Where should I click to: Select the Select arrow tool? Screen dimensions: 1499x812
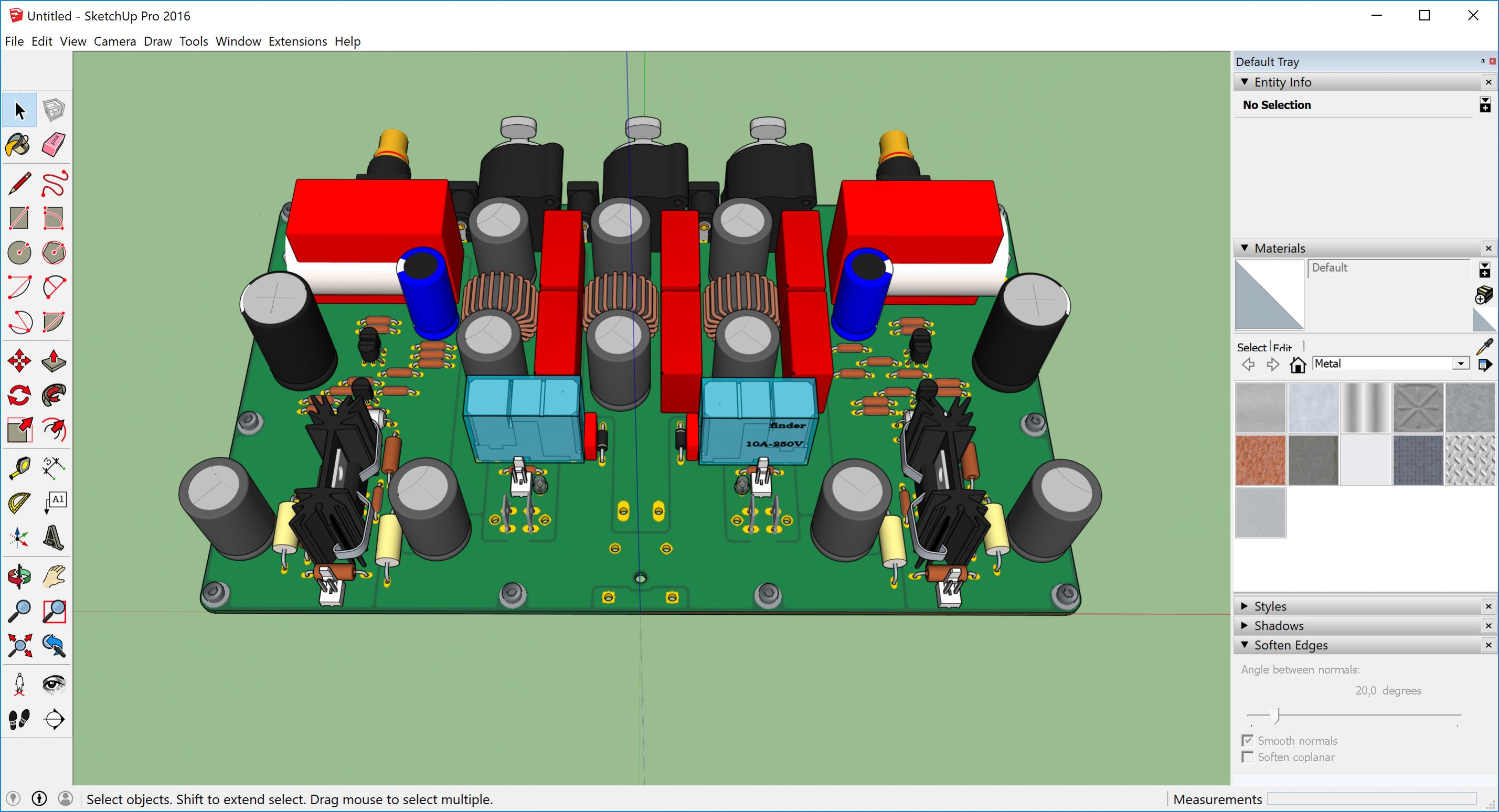(x=19, y=110)
